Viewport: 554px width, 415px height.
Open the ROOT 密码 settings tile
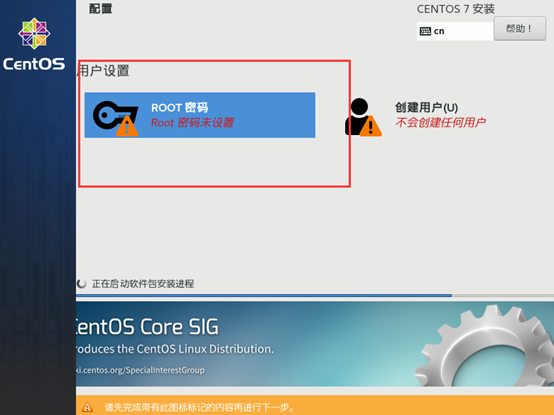point(200,115)
